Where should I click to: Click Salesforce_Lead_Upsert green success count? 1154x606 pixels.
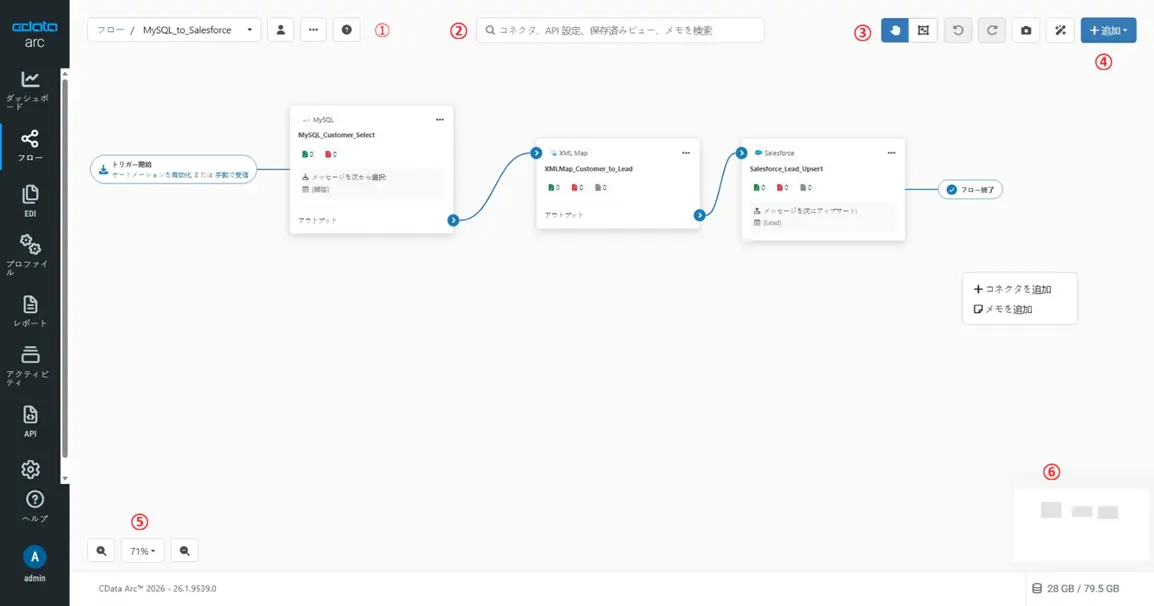tap(760, 188)
